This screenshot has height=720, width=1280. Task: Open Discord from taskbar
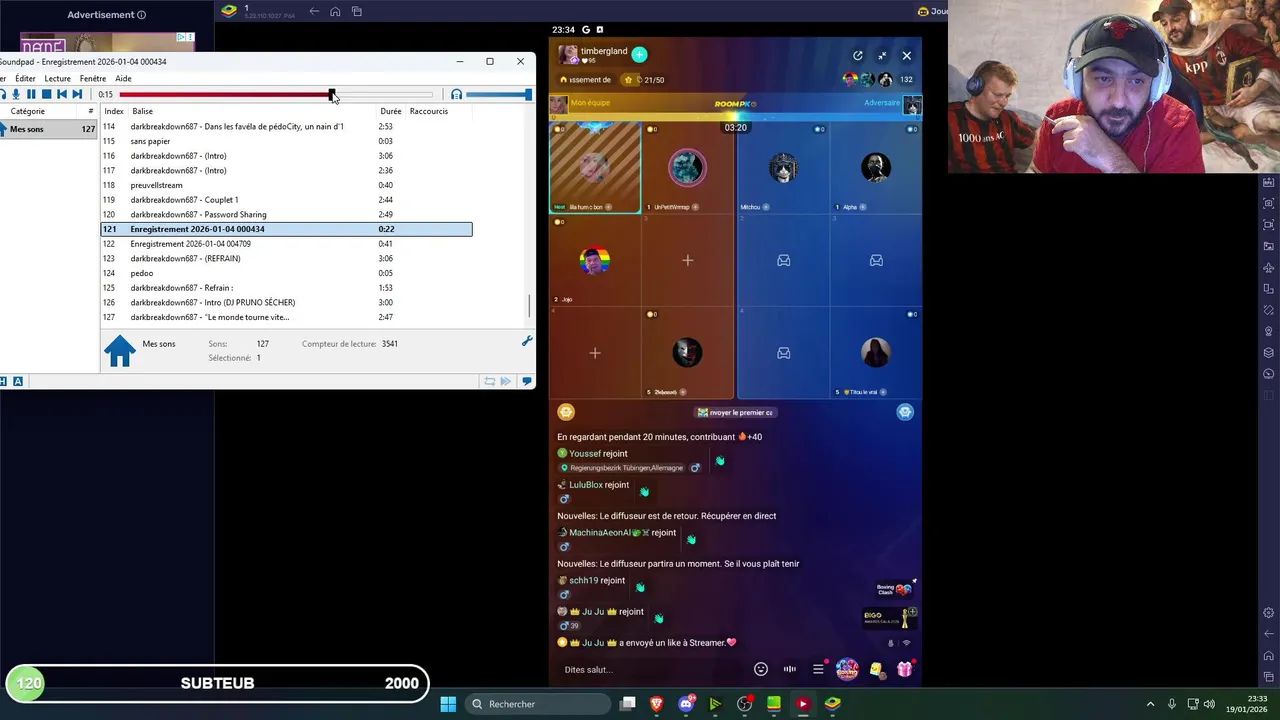(686, 704)
